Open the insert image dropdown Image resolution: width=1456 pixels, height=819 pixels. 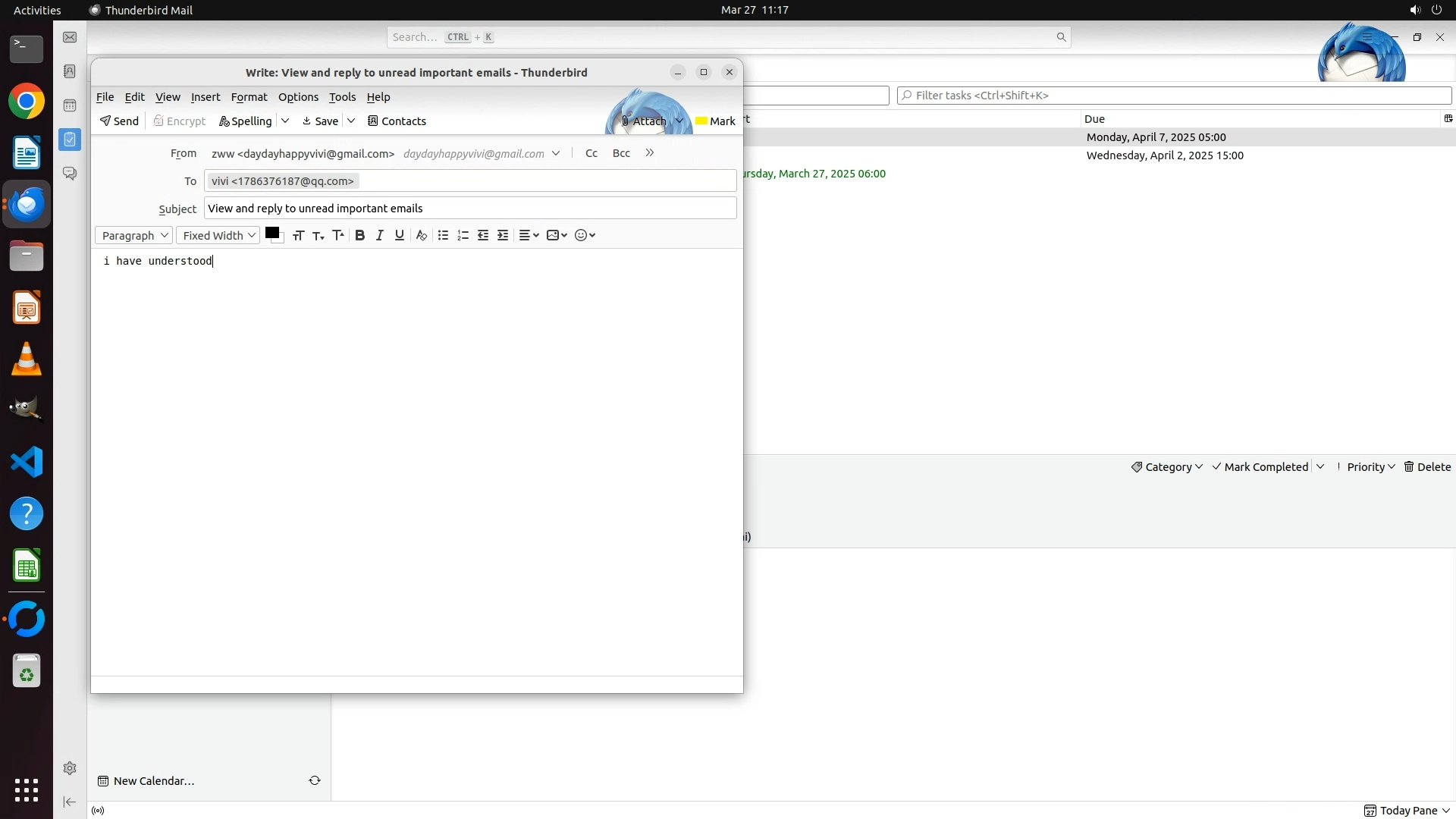(x=557, y=235)
